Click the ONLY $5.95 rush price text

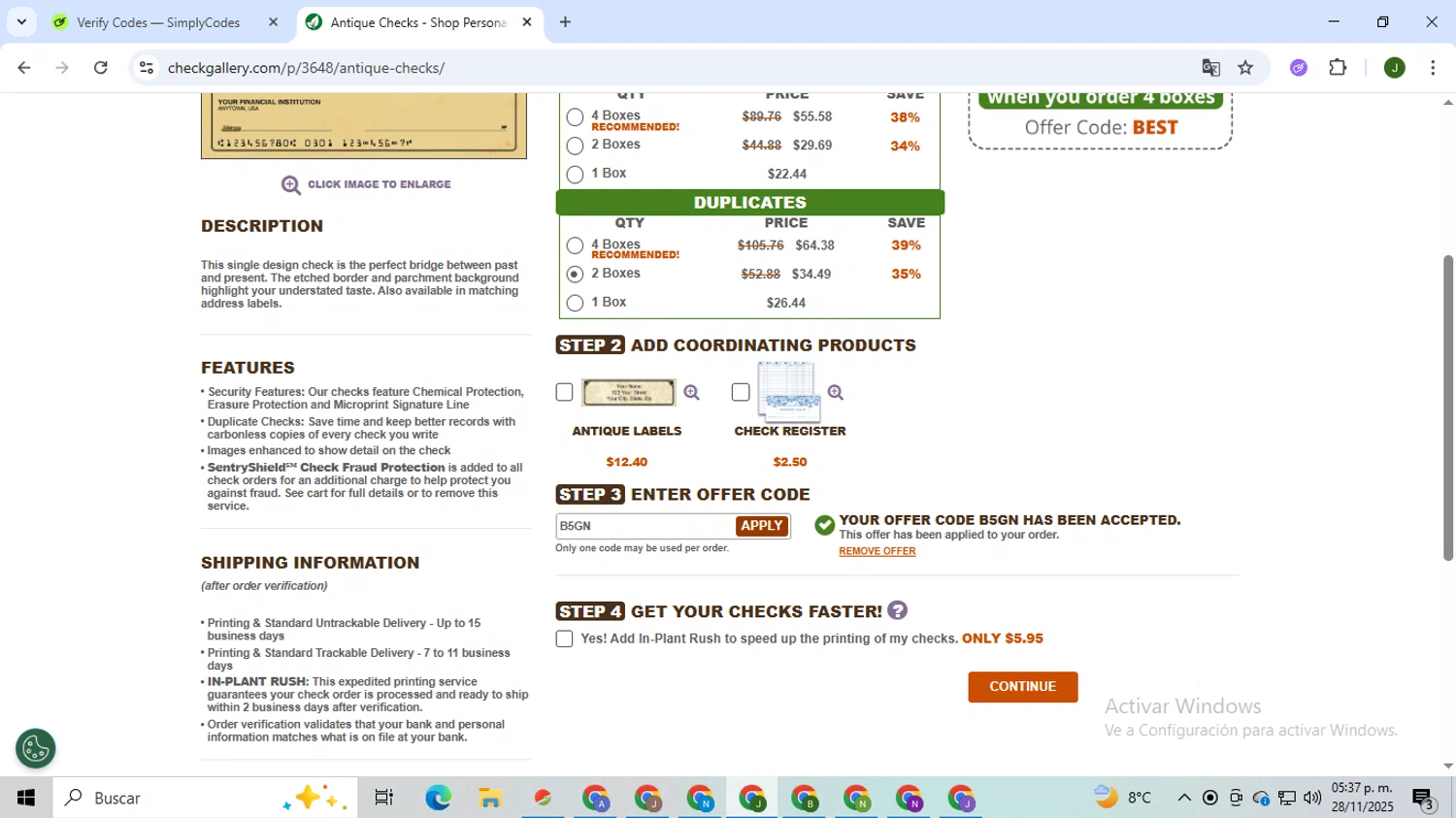coord(1003,638)
